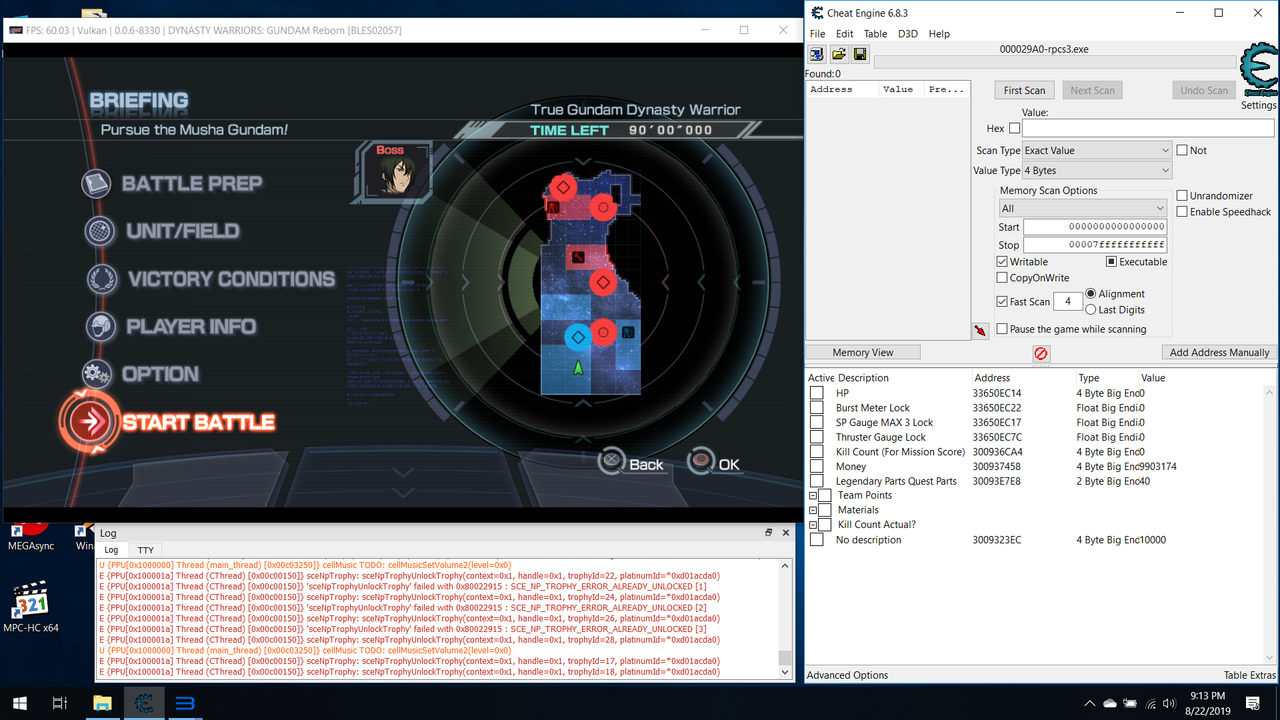Click the OK circle button in game
The width and height of the screenshot is (1280, 720).
point(702,462)
